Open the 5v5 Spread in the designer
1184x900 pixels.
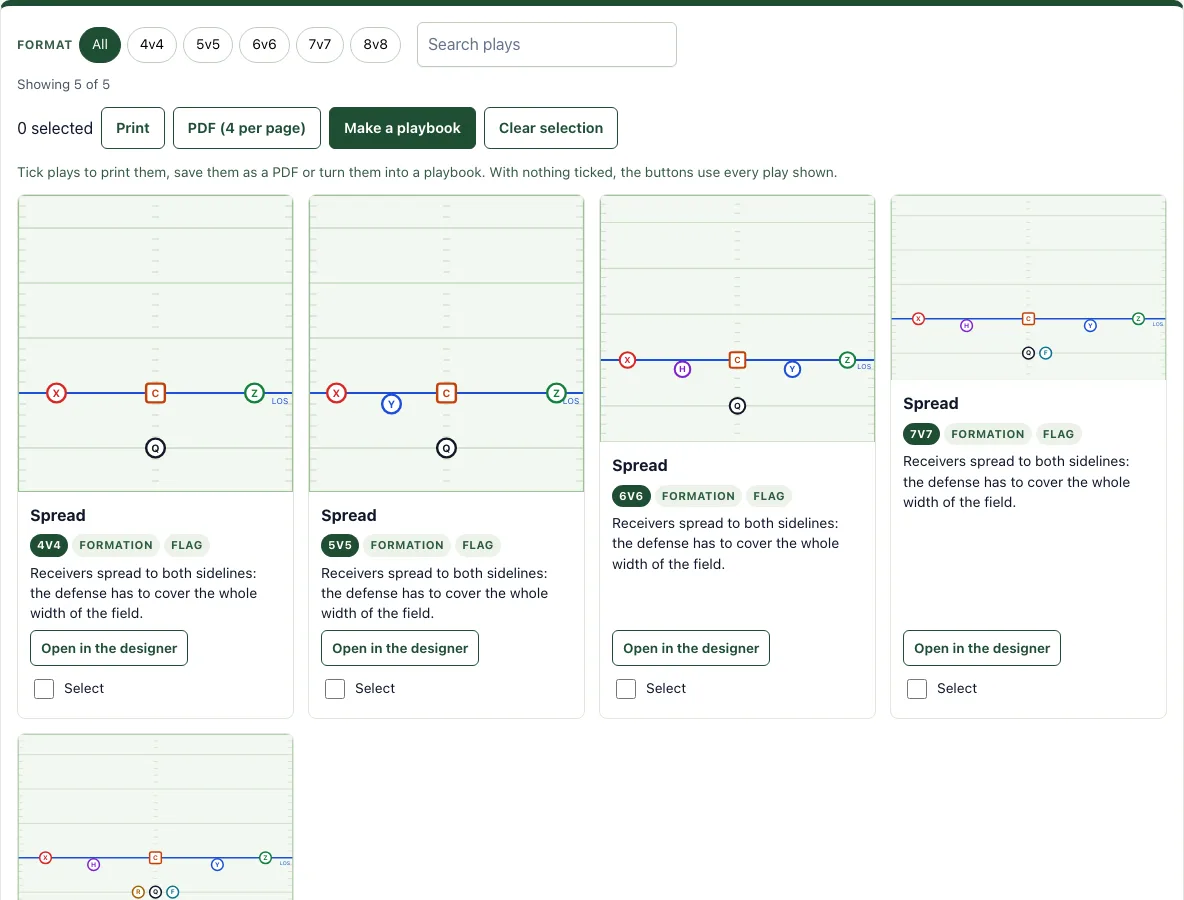pos(400,649)
